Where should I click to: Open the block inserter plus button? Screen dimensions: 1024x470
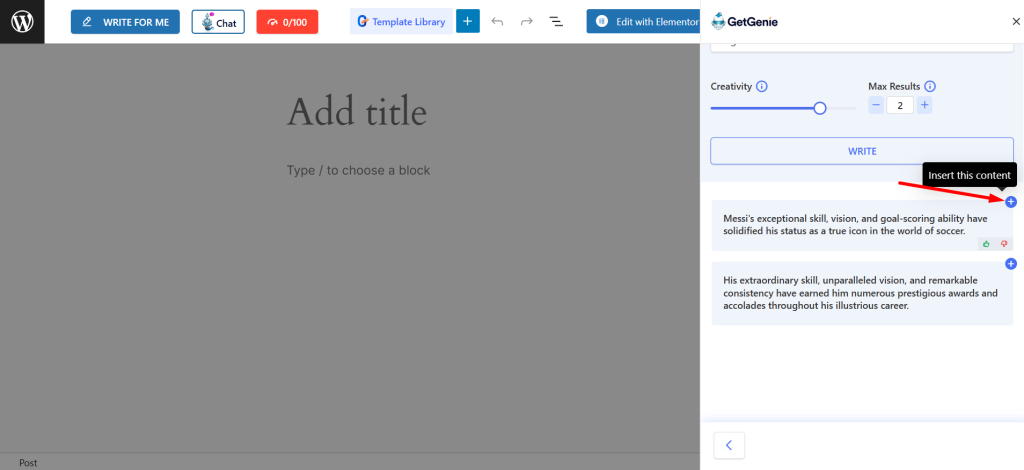(467, 21)
